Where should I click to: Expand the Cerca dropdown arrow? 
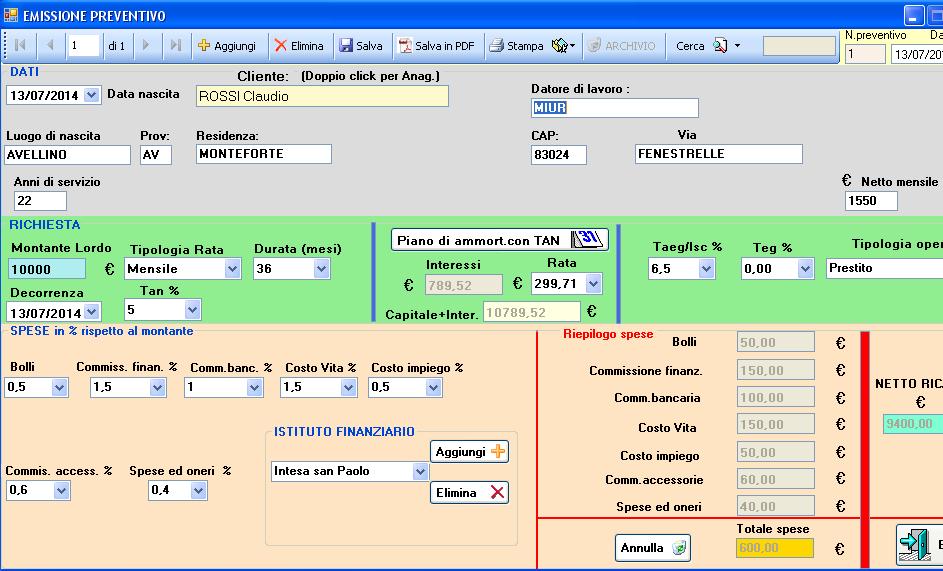737,46
